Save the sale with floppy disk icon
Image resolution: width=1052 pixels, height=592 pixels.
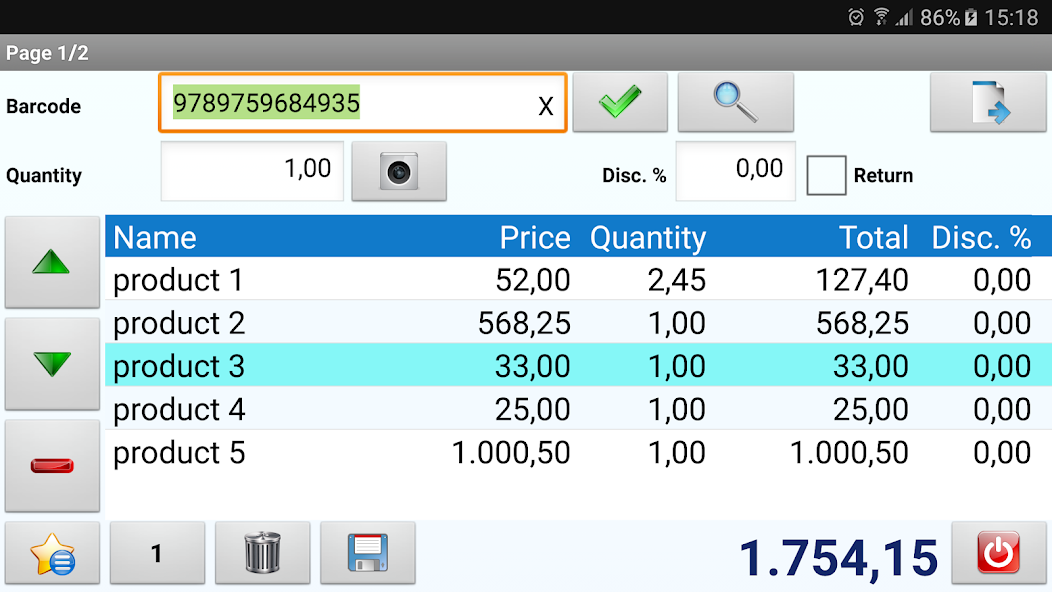coord(367,552)
